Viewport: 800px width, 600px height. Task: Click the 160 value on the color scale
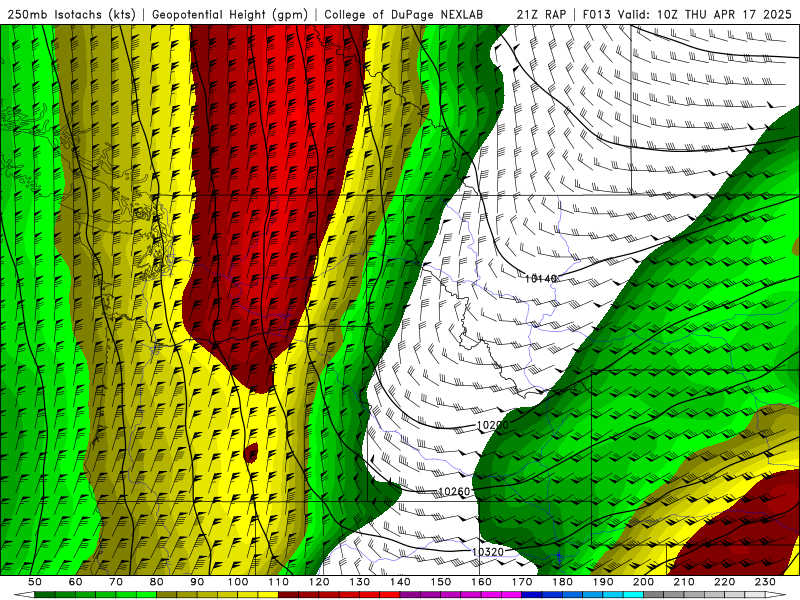point(481,582)
